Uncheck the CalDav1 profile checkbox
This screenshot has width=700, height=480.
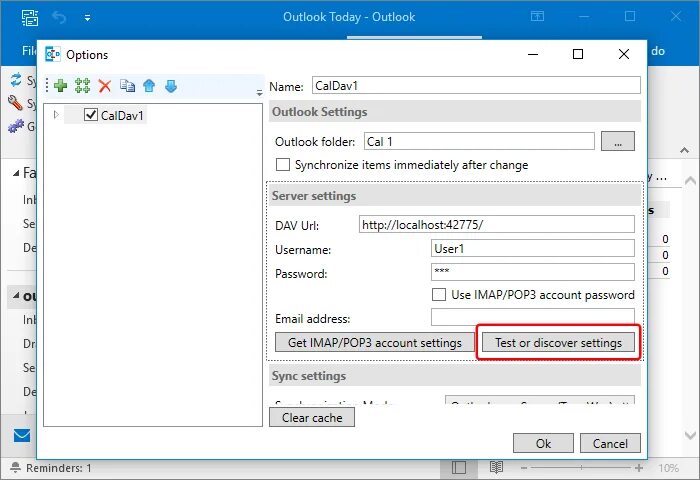coord(91,115)
